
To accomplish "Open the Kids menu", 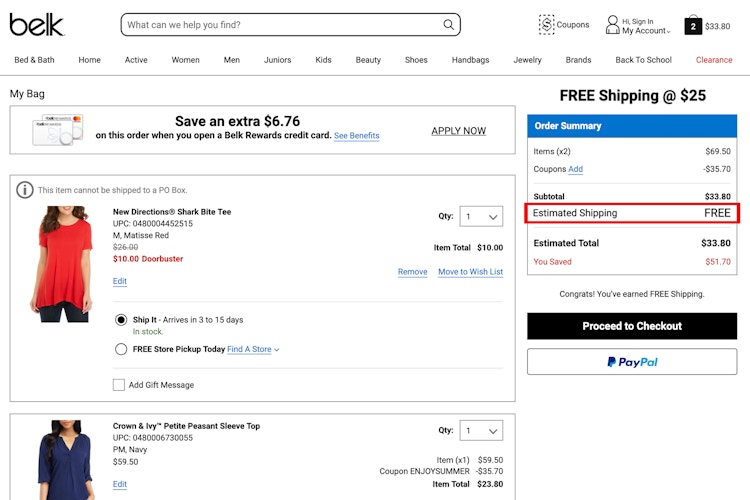I will (323, 60).
